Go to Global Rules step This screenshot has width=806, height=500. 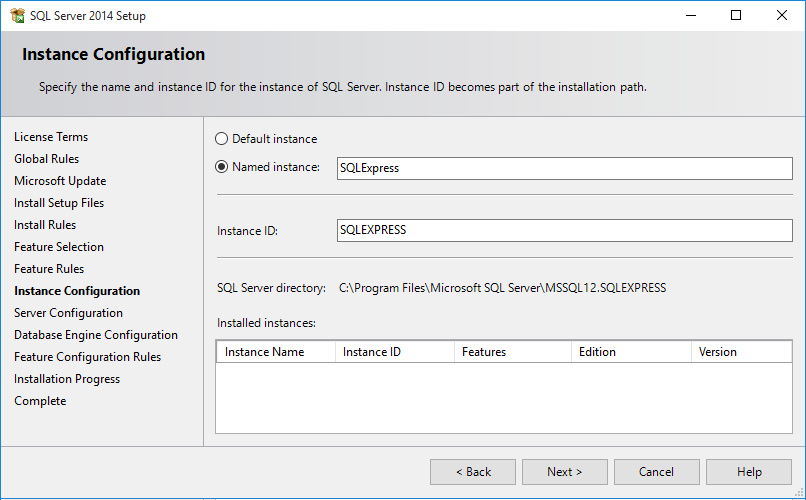(x=46, y=159)
